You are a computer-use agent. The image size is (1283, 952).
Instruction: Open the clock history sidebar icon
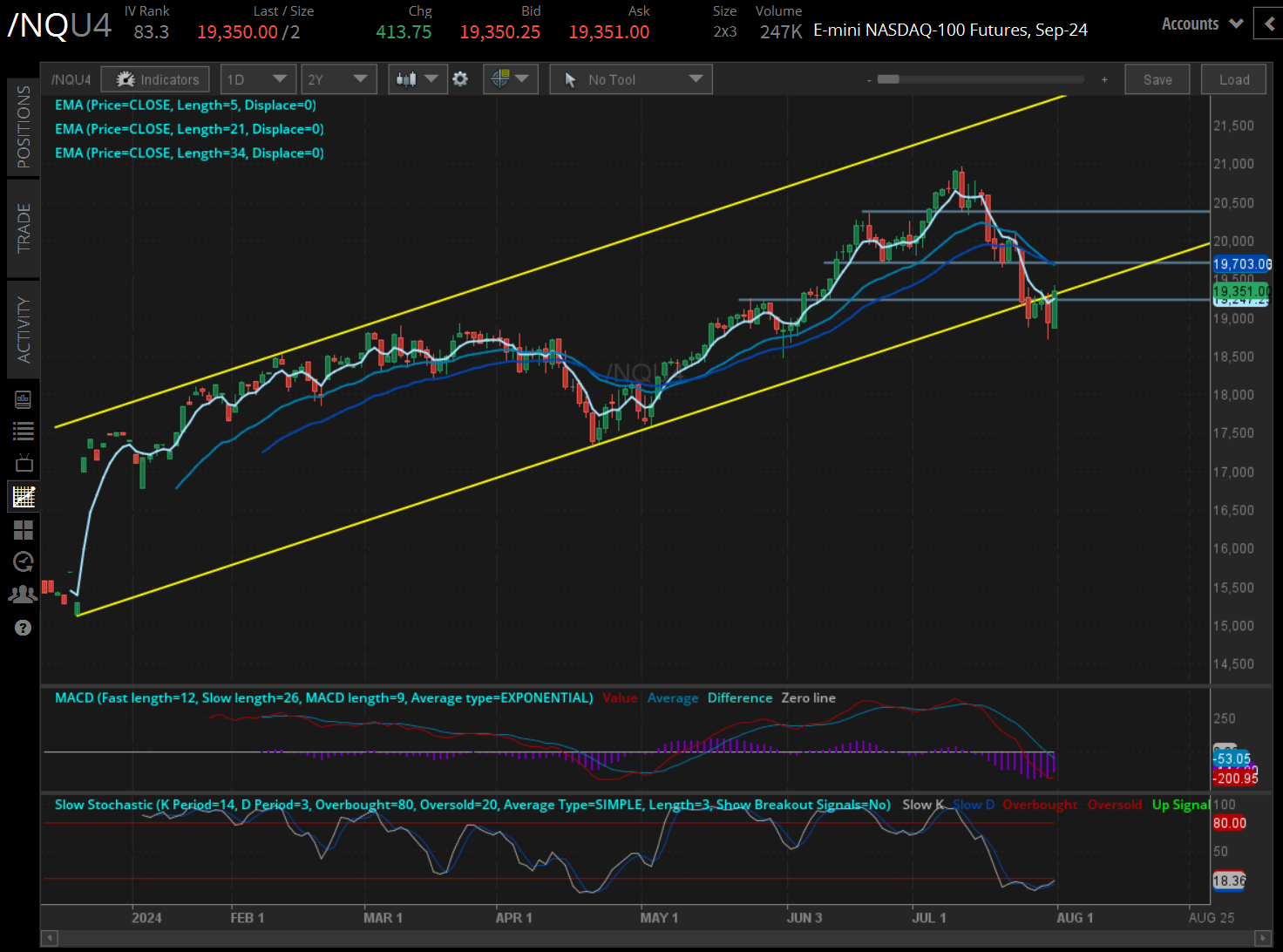(x=24, y=561)
